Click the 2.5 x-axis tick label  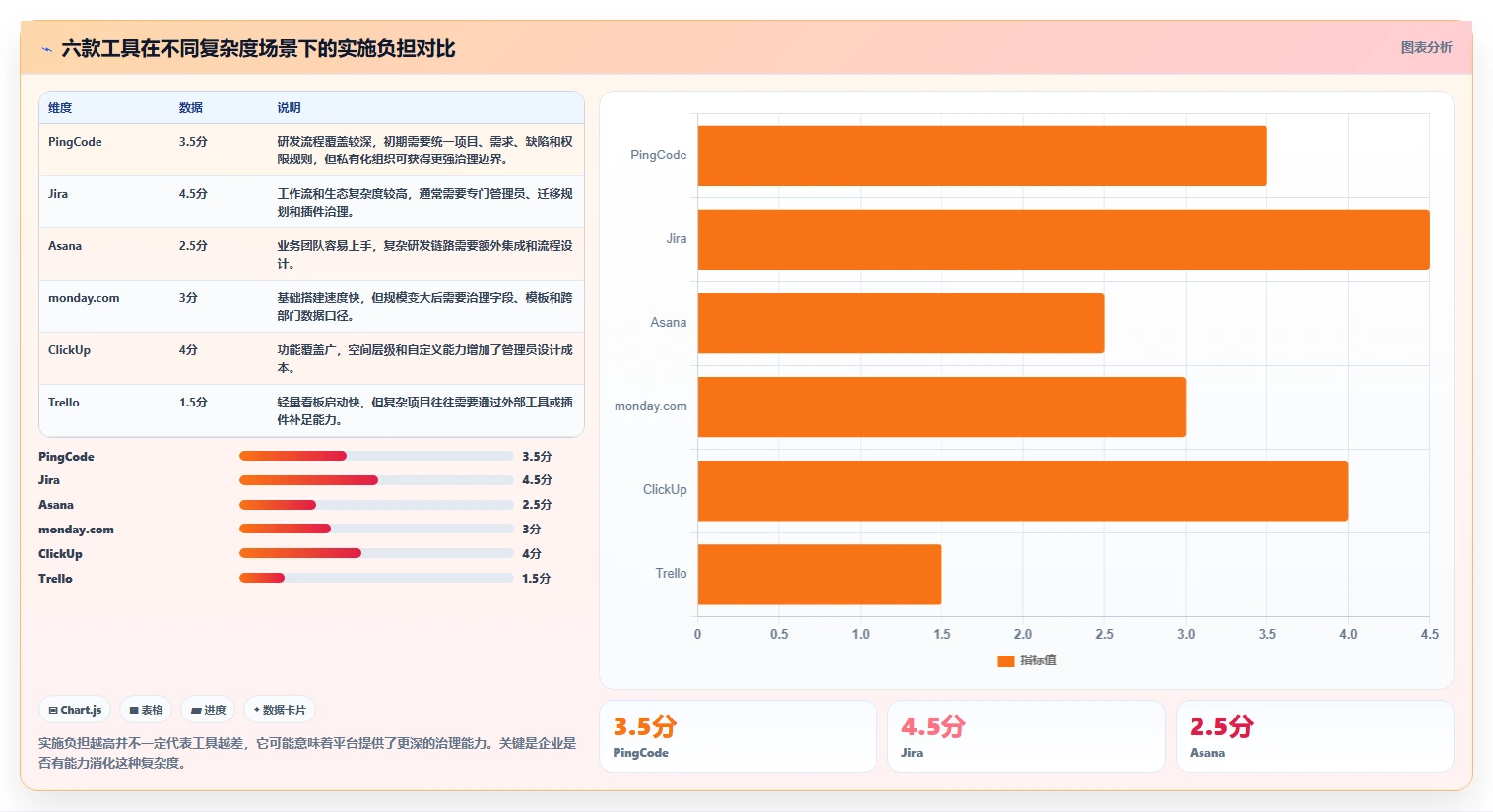pyautogui.click(x=1104, y=635)
